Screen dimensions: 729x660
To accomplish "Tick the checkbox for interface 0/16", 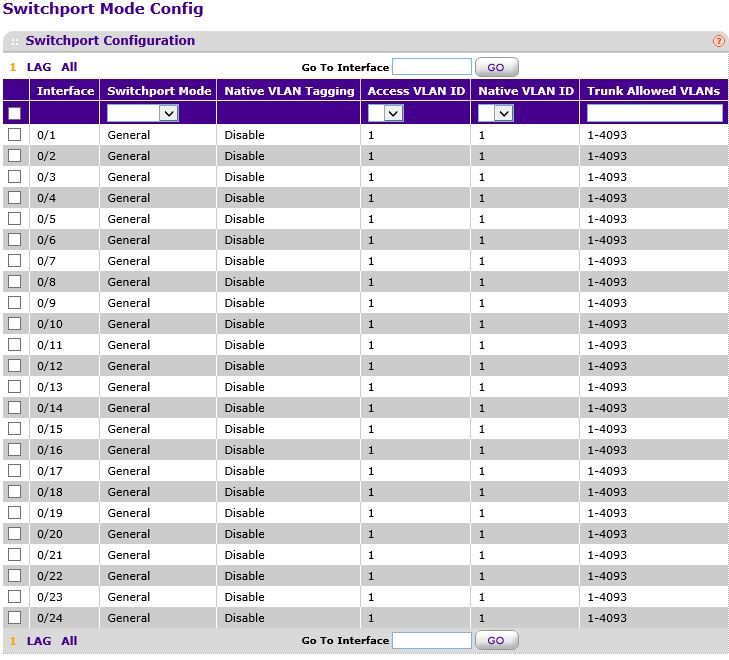I will (14, 449).
